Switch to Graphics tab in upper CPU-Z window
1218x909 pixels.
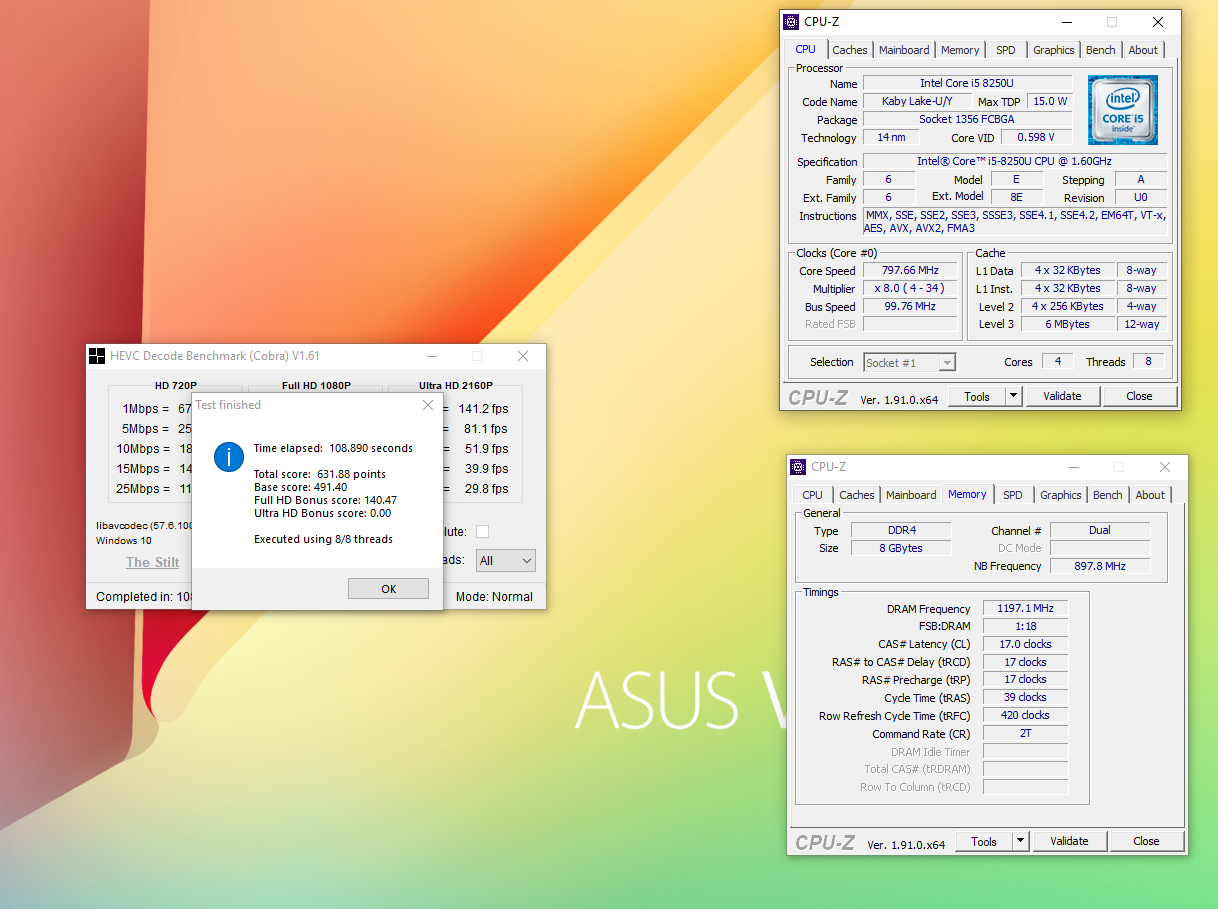(x=1054, y=50)
